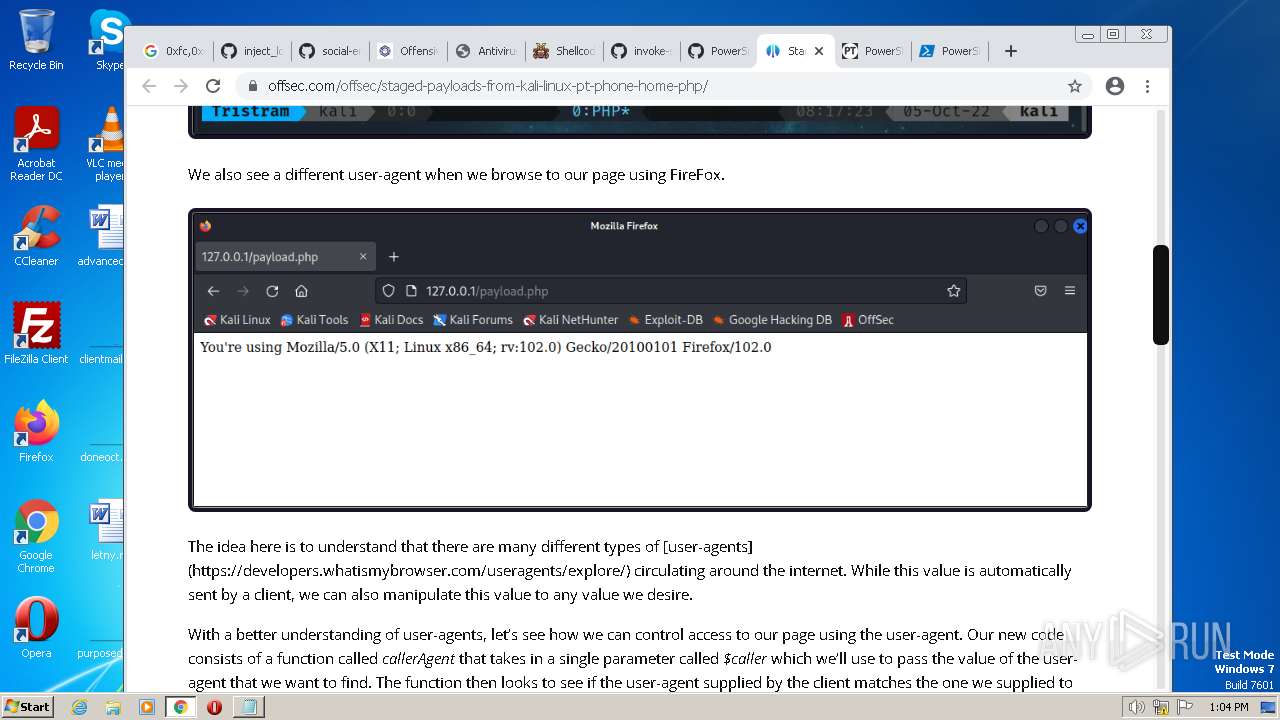
Task: Click the embedded Firefox screenshot image
Action: pyautogui.click(x=640, y=360)
